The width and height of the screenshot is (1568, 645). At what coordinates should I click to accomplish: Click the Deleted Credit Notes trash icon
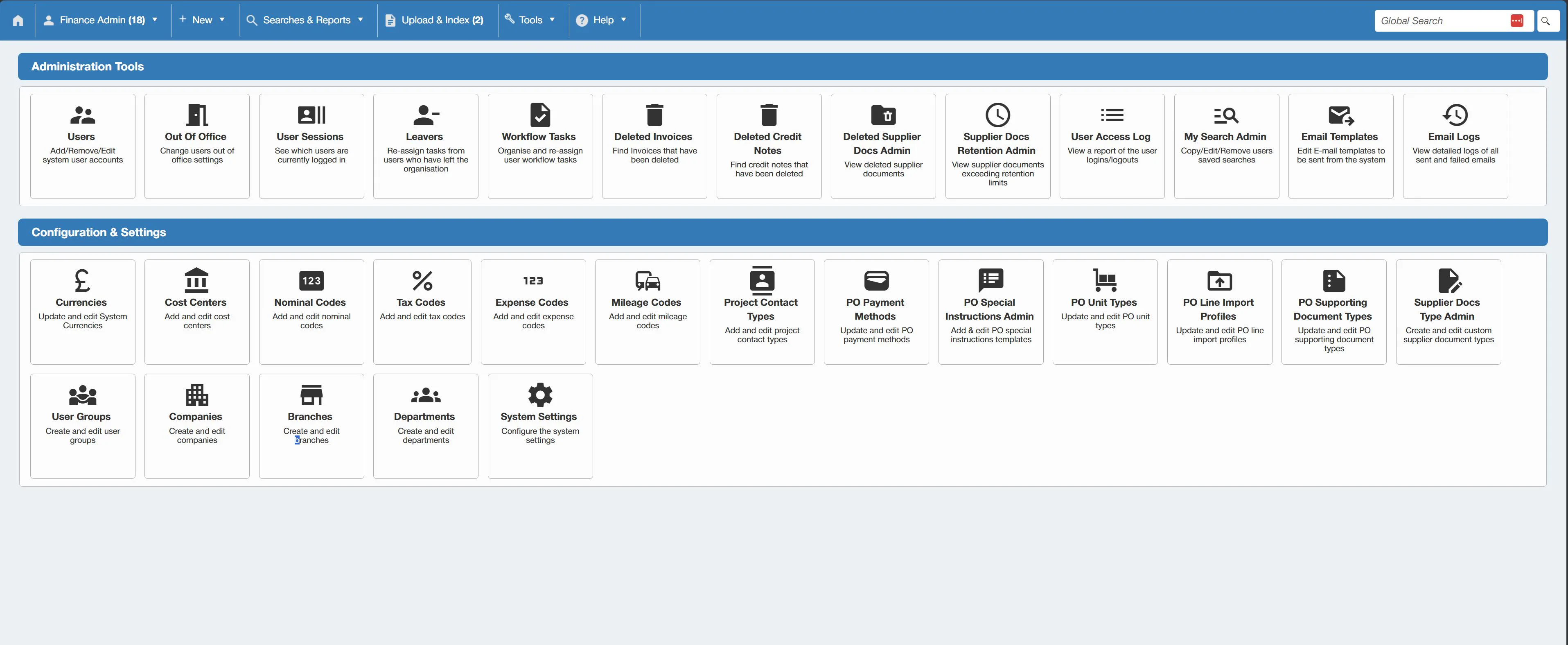(769, 115)
